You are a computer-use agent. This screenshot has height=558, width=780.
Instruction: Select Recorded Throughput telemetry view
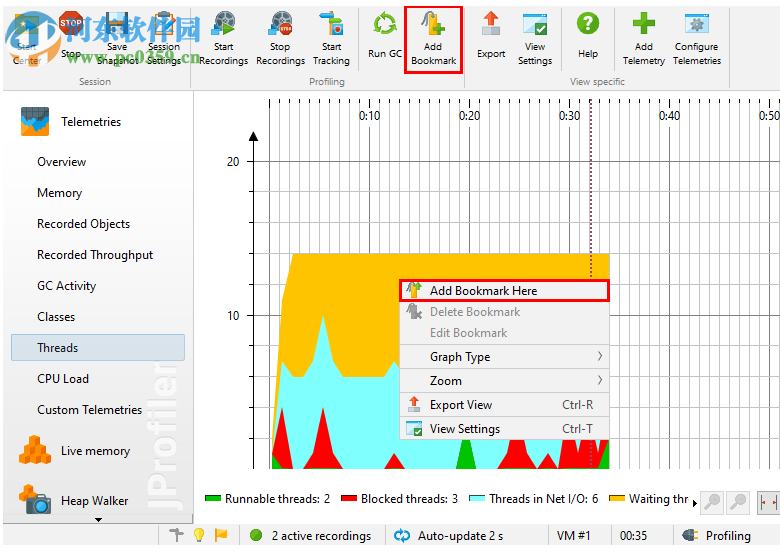click(95, 255)
